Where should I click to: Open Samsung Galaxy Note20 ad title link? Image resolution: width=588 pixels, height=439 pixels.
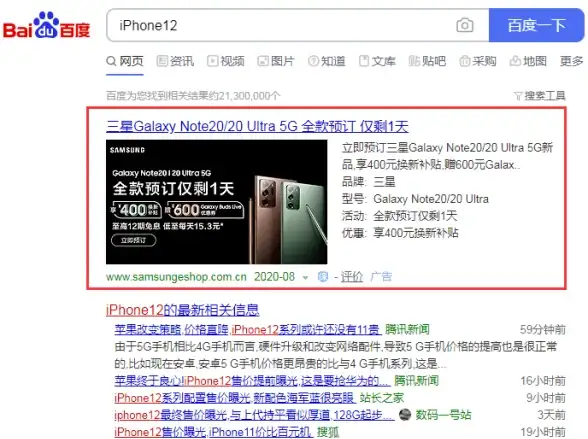(x=257, y=126)
